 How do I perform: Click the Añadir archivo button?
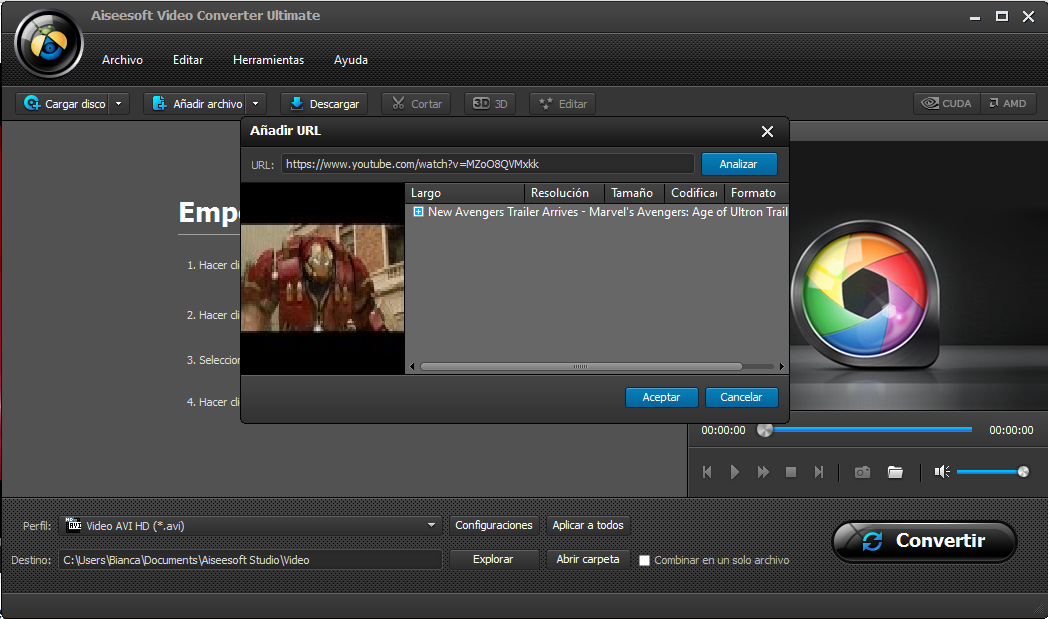pyautogui.click(x=196, y=104)
